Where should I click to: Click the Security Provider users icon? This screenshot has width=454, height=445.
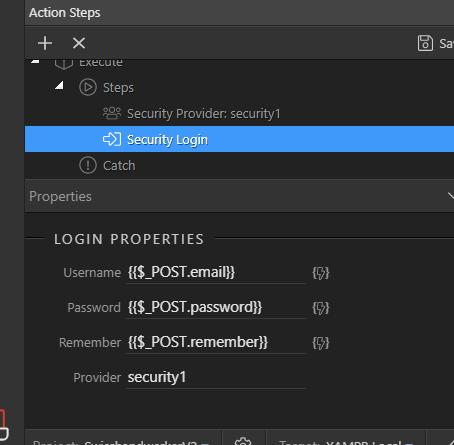(112, 114)
